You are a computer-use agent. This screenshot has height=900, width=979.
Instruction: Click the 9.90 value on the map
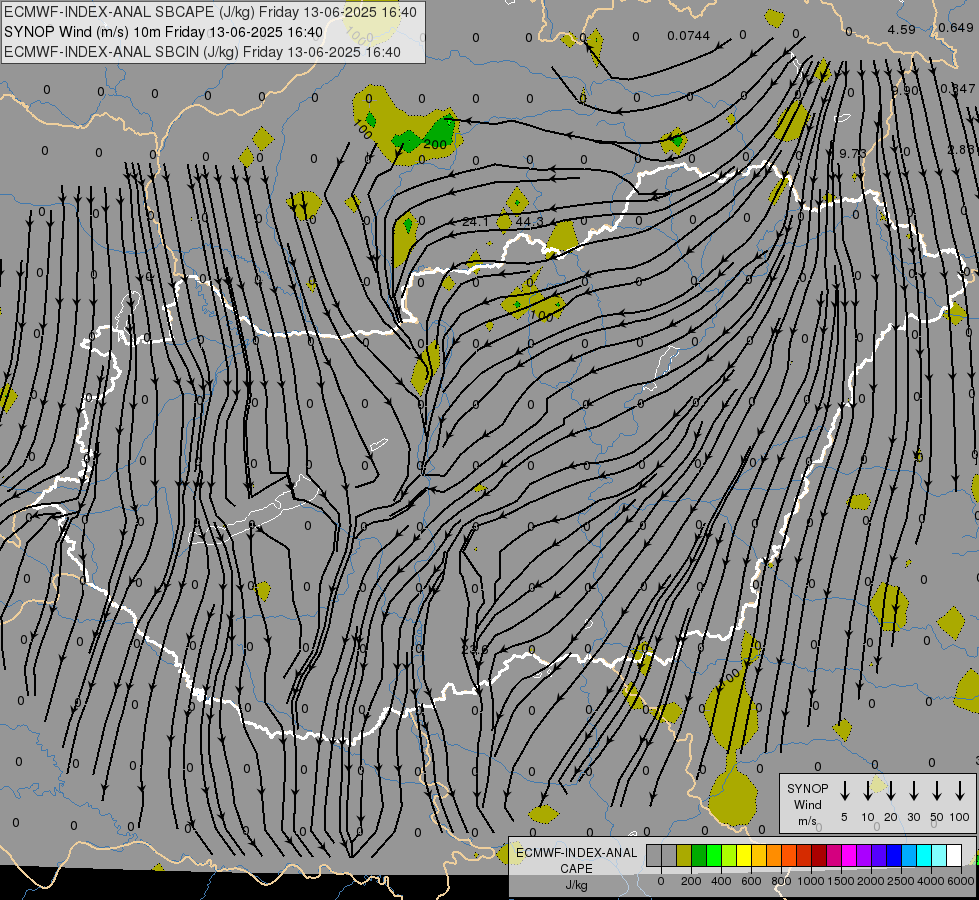click(x=905, y=91)
